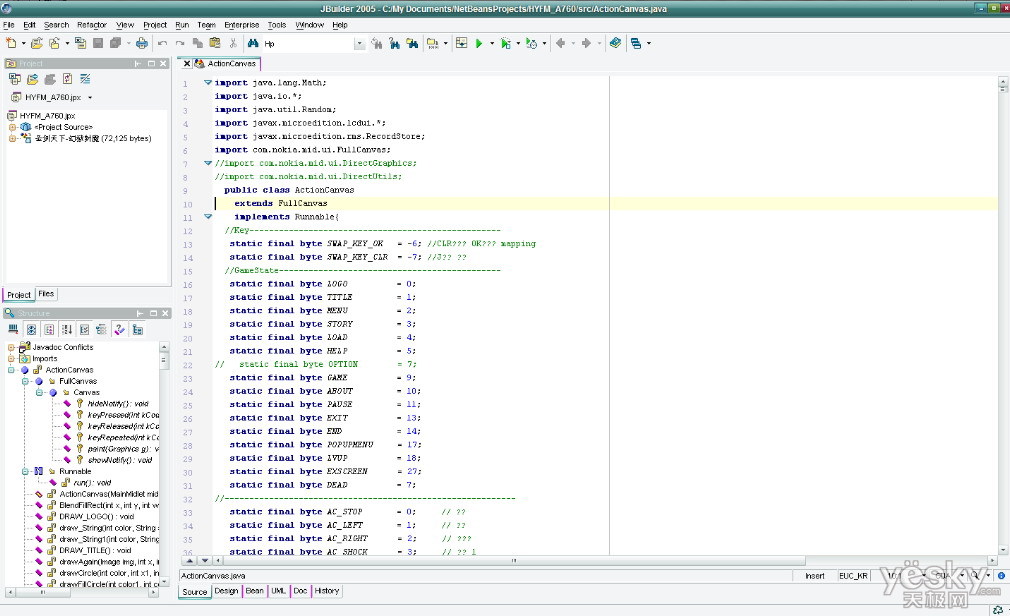Click the Cut scissors icon

(x=233, y=43)
